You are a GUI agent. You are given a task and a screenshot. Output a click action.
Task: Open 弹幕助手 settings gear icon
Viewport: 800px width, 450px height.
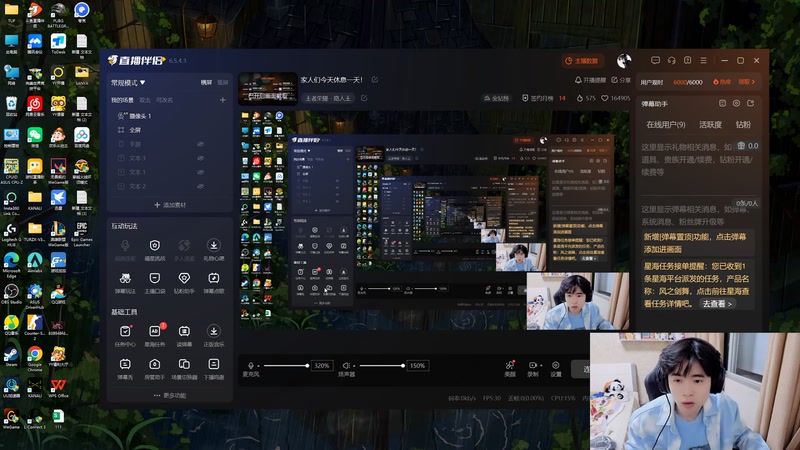[736, 104]
